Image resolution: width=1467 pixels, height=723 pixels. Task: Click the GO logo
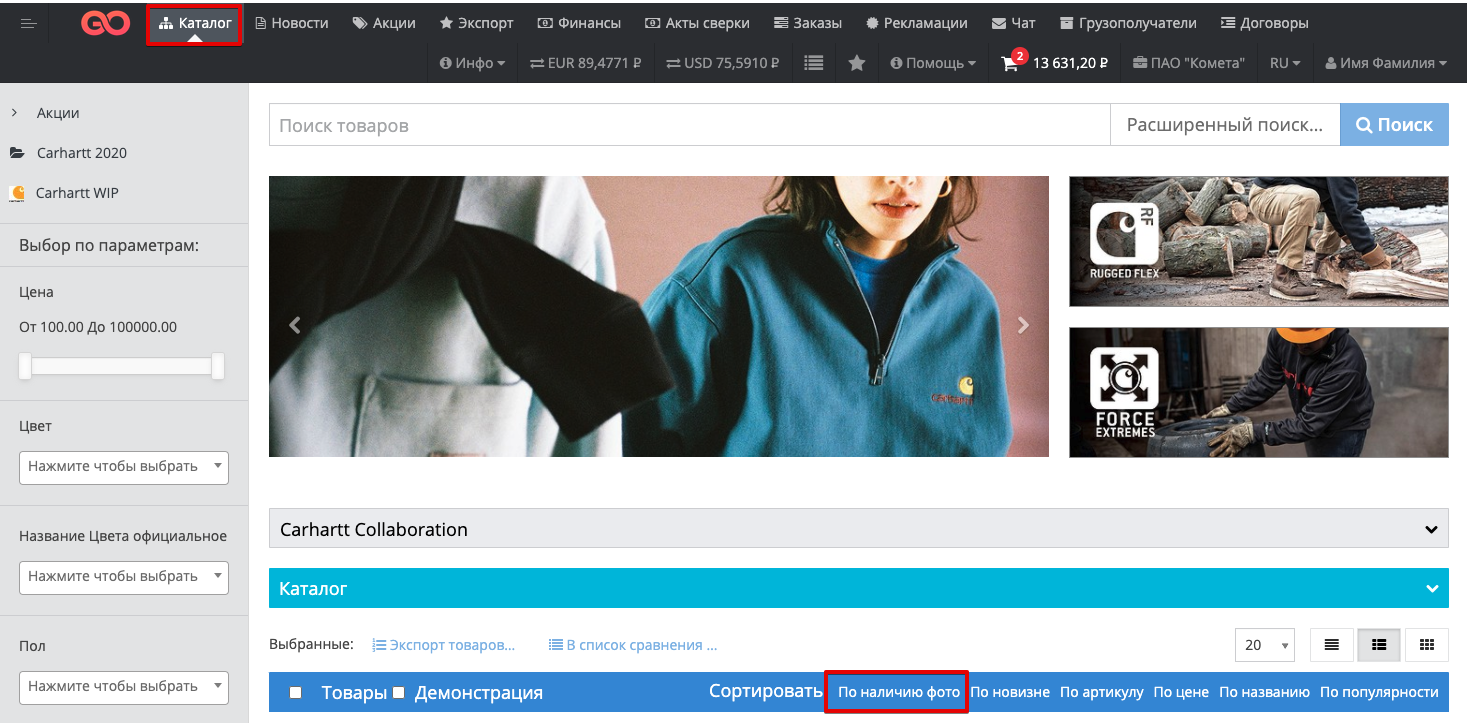pyautogui.click(x=105, y=23)
